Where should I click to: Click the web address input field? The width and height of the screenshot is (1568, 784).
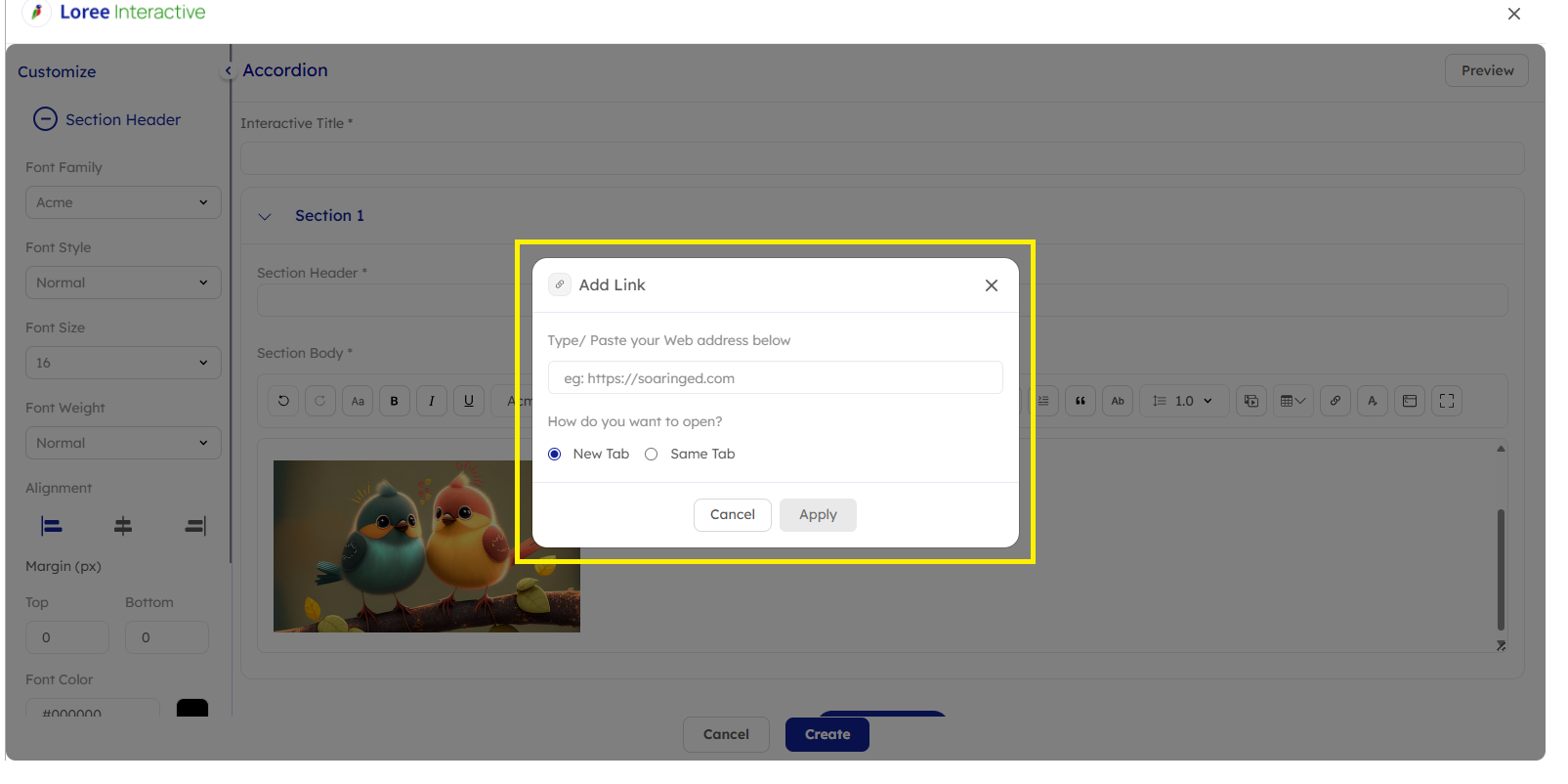pos(775,378)
